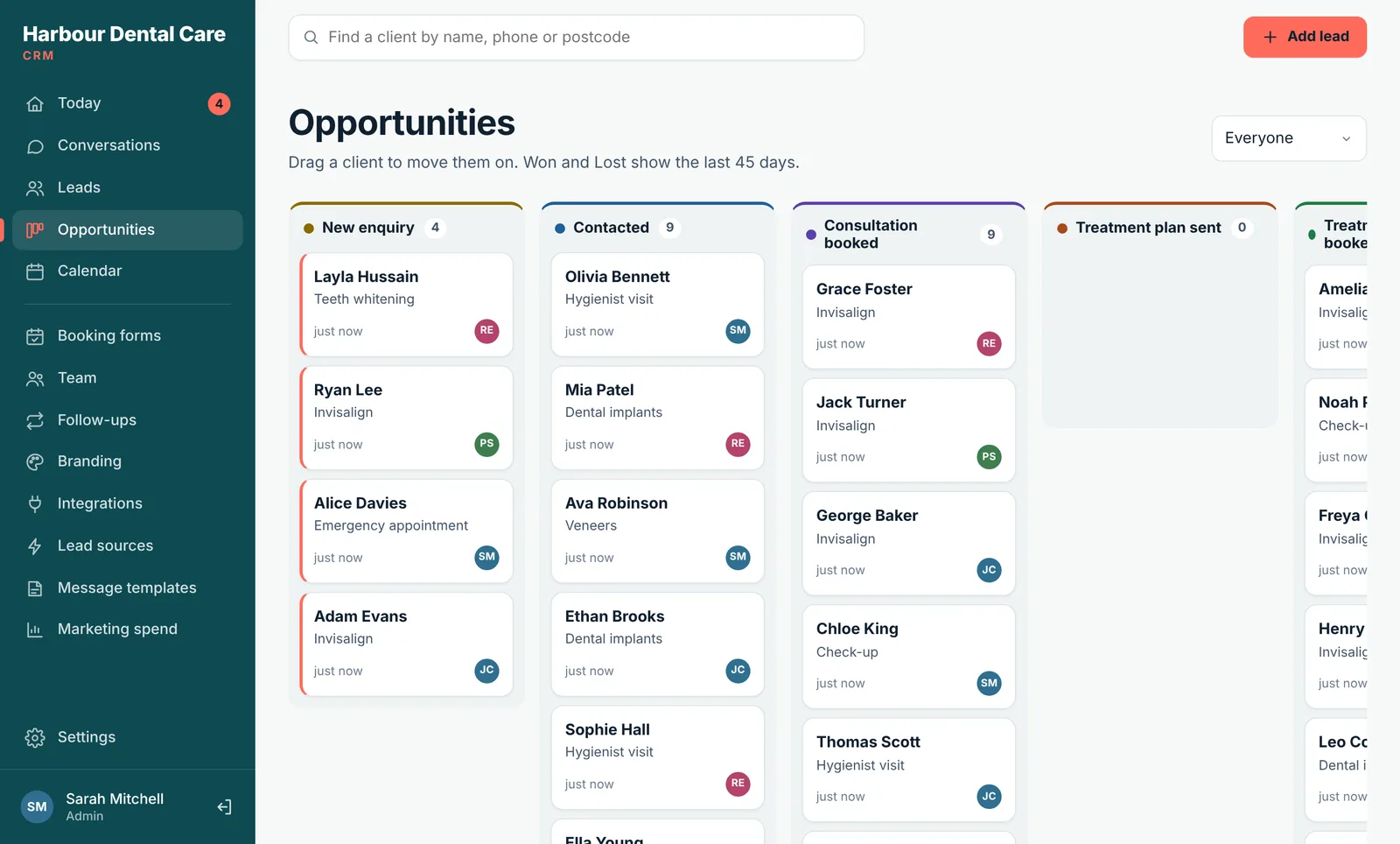This screenshot has height=844, width=1400.
Task: Click the Message templates document icon
Action: (35, 588)
